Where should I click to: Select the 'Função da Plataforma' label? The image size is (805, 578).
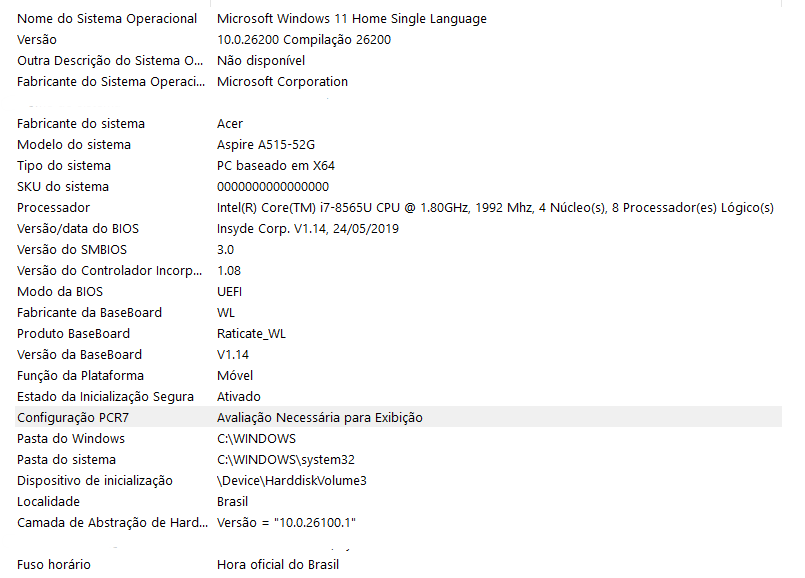81,376
